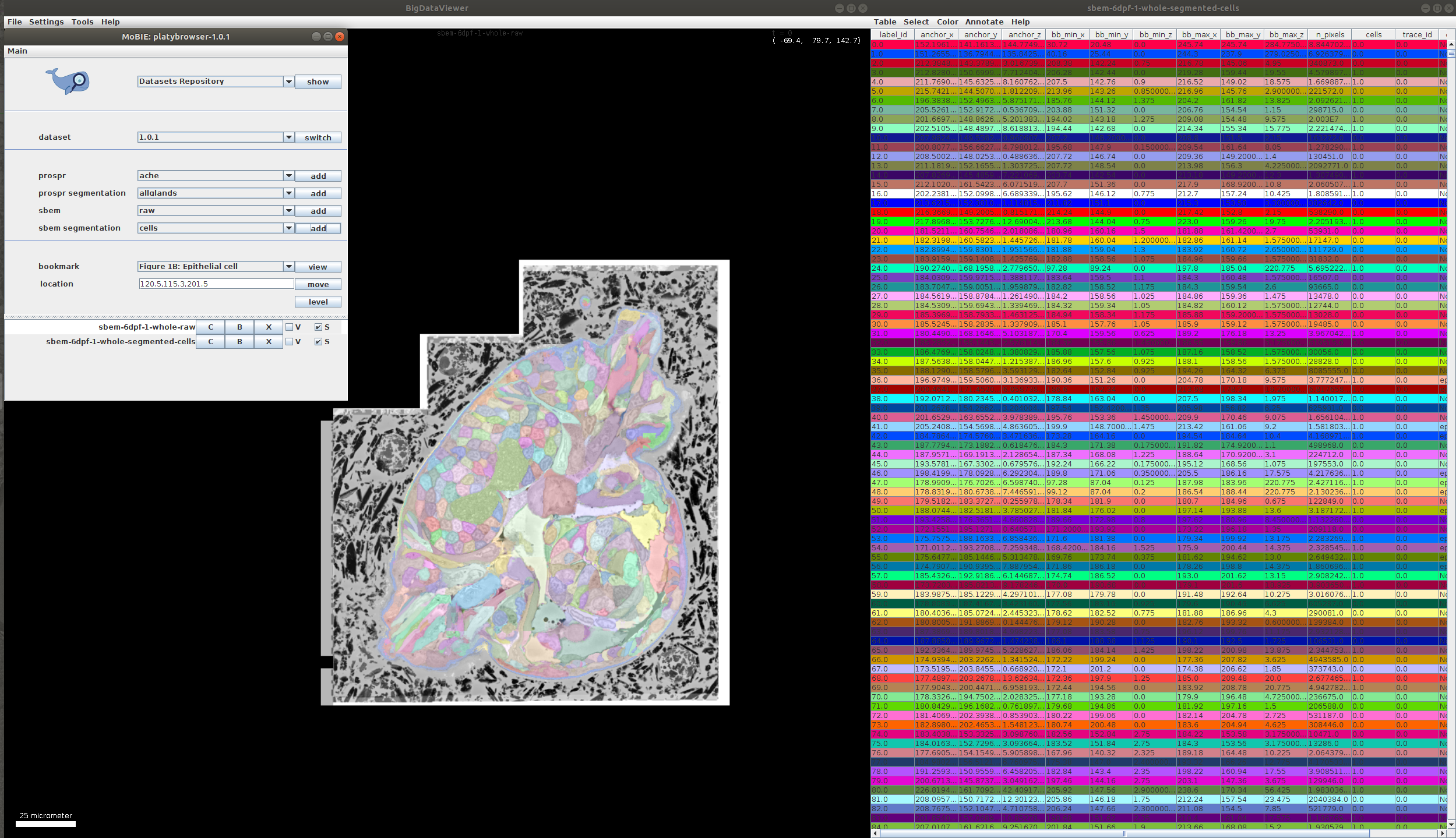Viewport: 1456px width, 838px height.
Task: Add the prospr segmentation allglands source
Action: pos(318,193)
